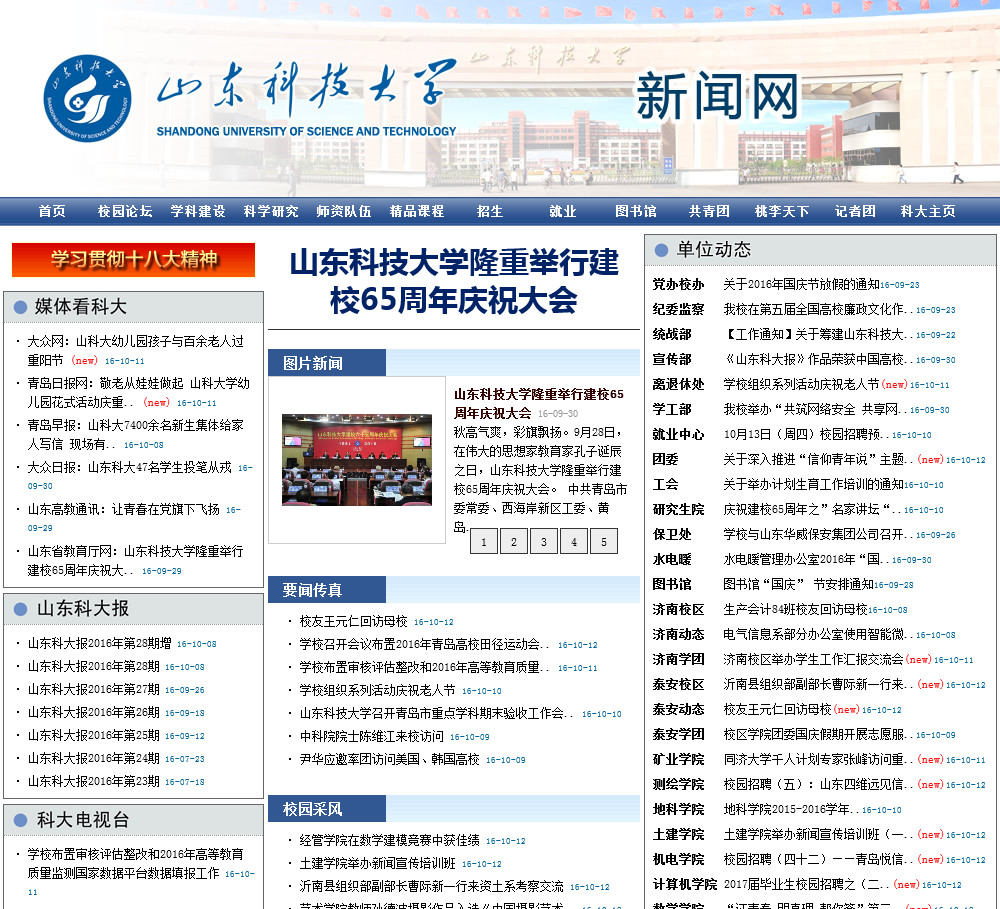Click the 学习贯彻十八大精神 red banner
This screenshot has width=1000, height=909.
click(133, 260)
